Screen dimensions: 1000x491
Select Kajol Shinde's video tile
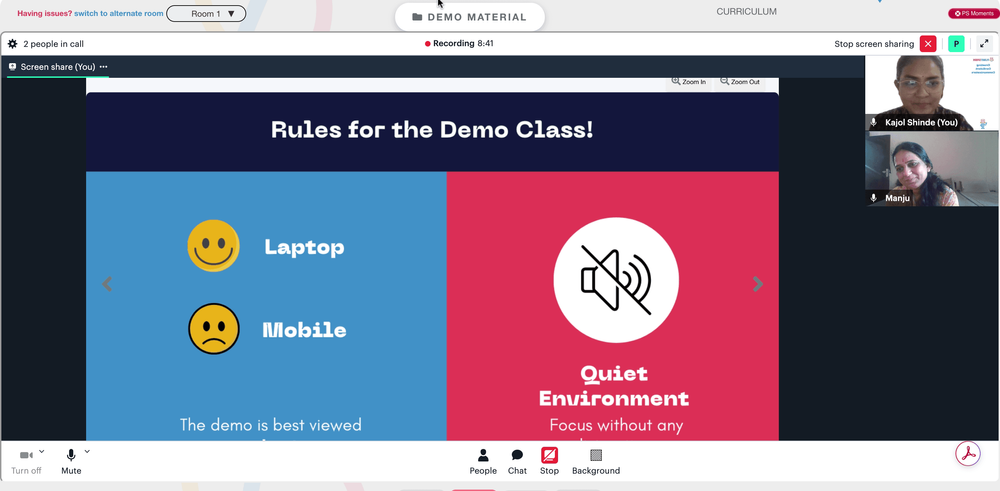[932, 92]
